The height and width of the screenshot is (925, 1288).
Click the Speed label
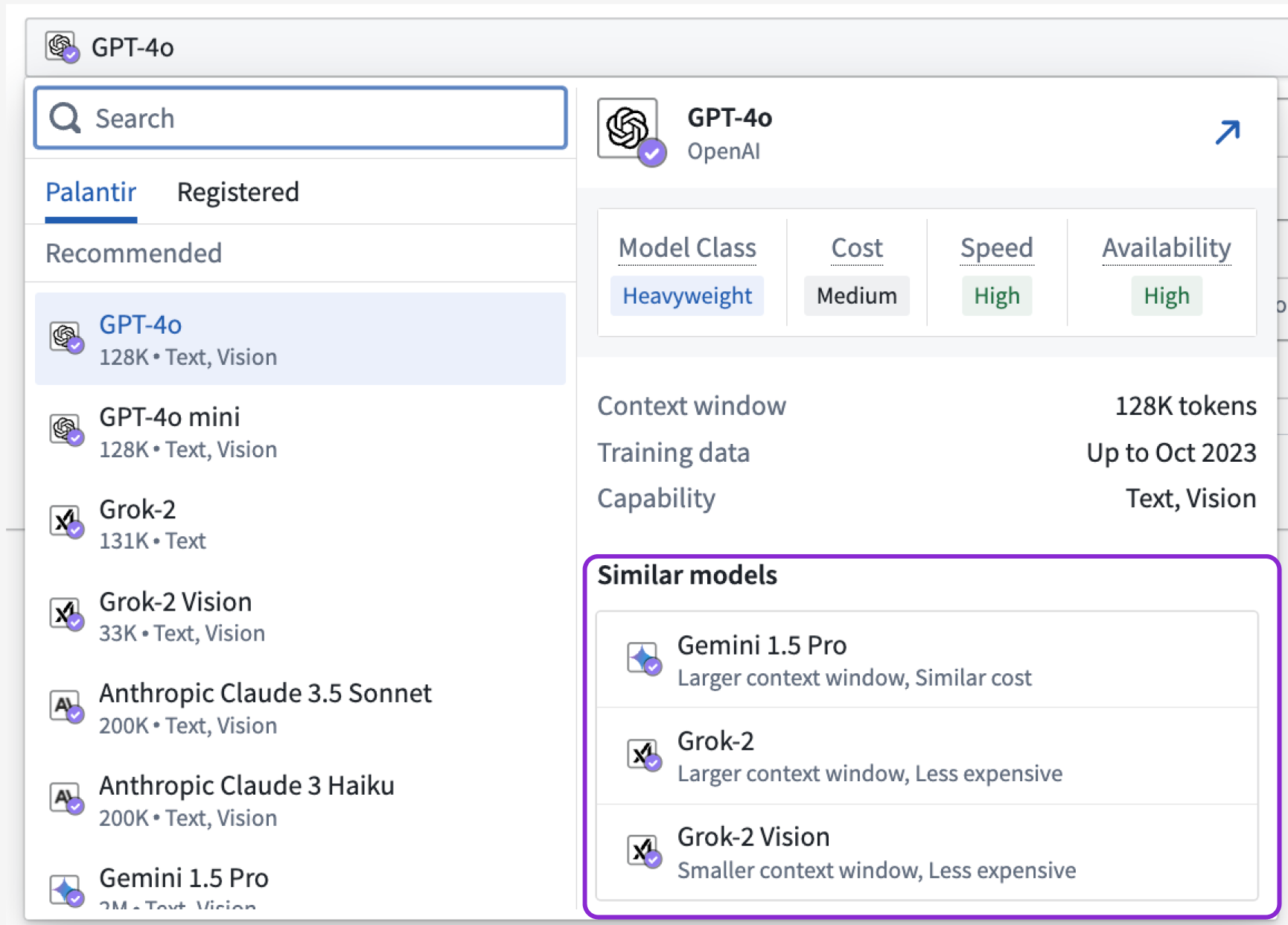[997, 248]
